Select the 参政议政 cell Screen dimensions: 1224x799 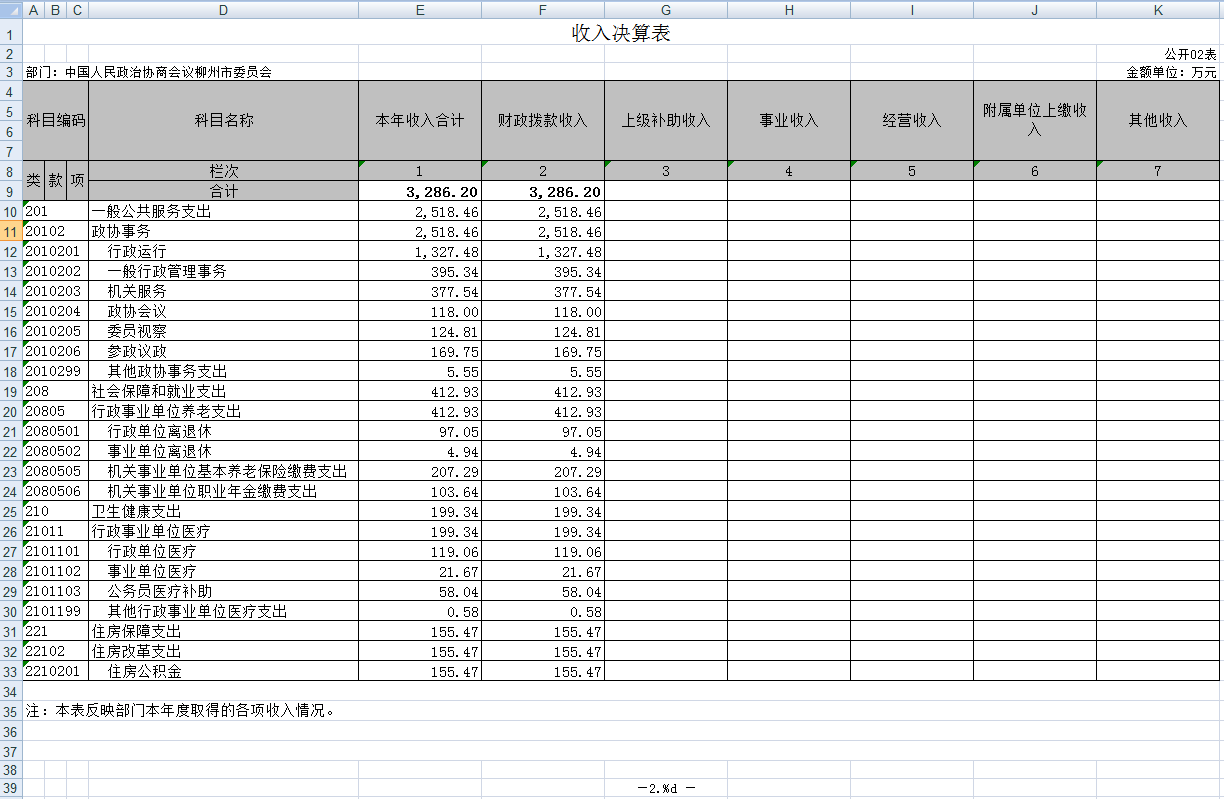click(224, 351)
